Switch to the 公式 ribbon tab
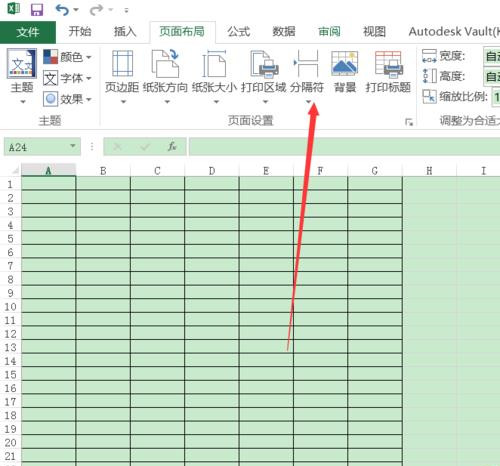Viewport: 500px width, 466px height. (x=239, y=32)
